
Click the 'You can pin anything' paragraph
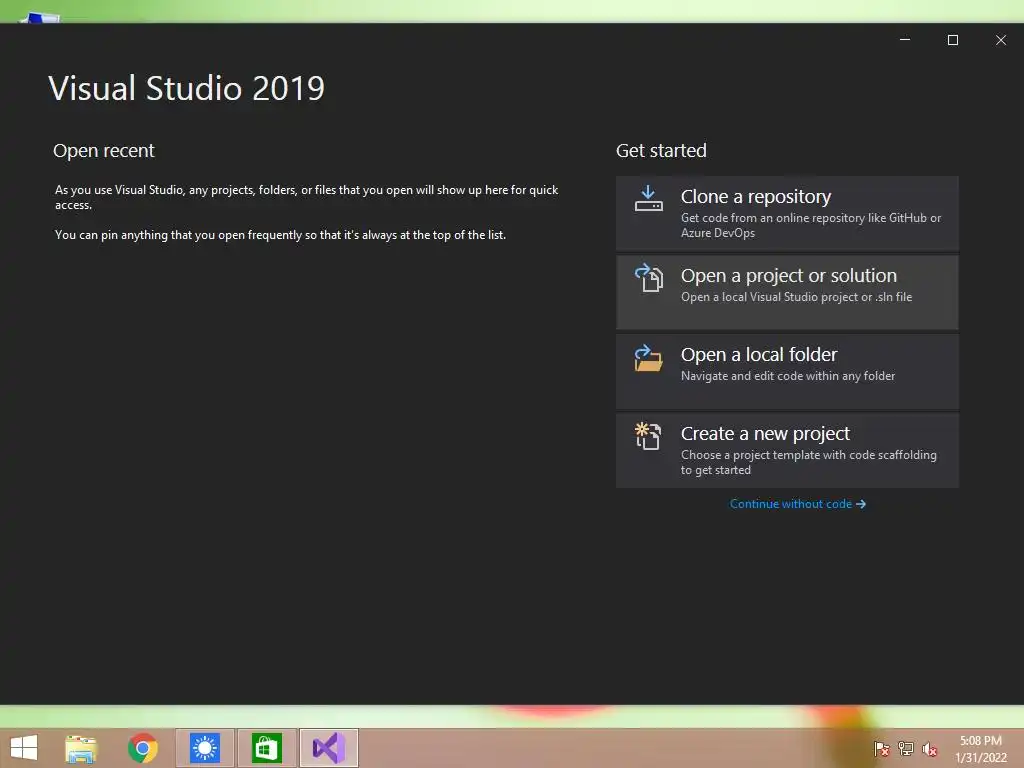pos(280,235)
